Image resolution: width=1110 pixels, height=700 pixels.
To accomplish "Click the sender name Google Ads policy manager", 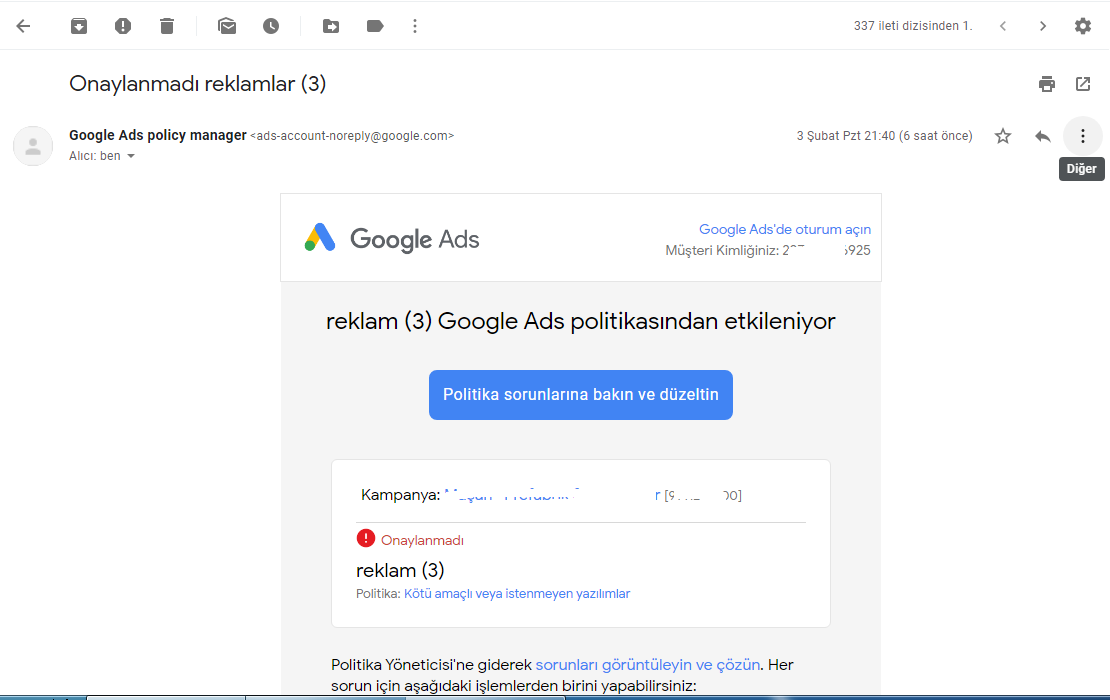I will pyautogui.click(x=158, y=135).
